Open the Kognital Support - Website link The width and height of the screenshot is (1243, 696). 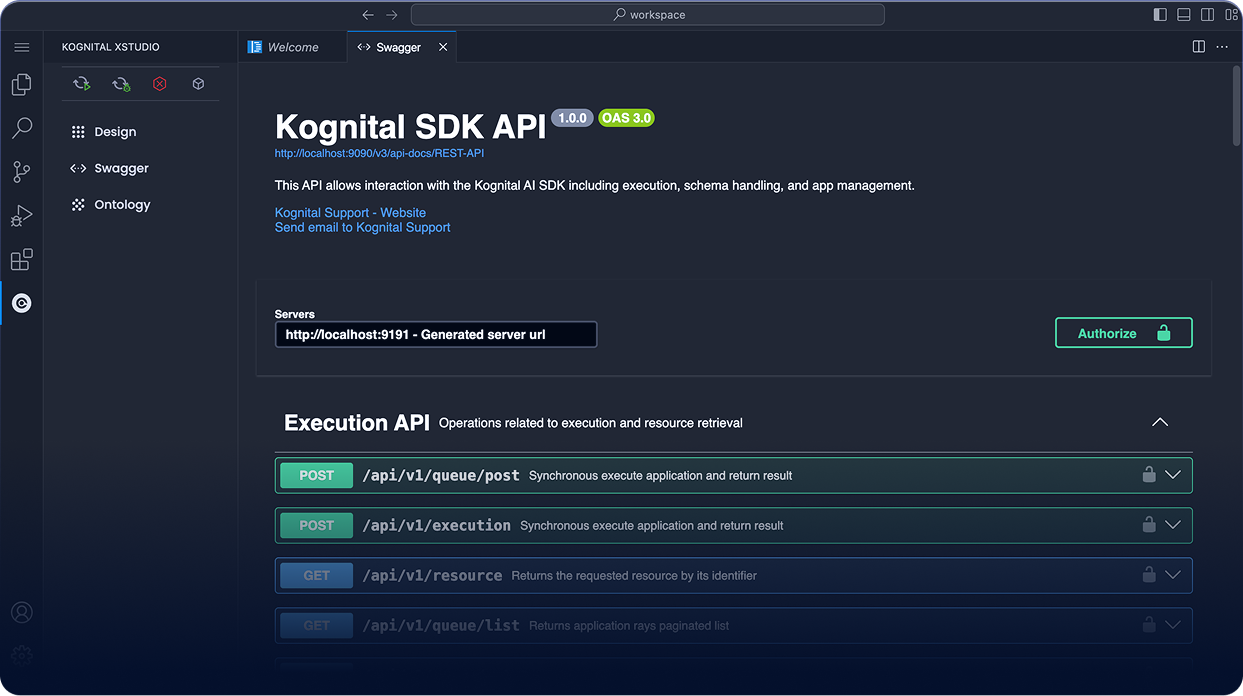(350, 212)
